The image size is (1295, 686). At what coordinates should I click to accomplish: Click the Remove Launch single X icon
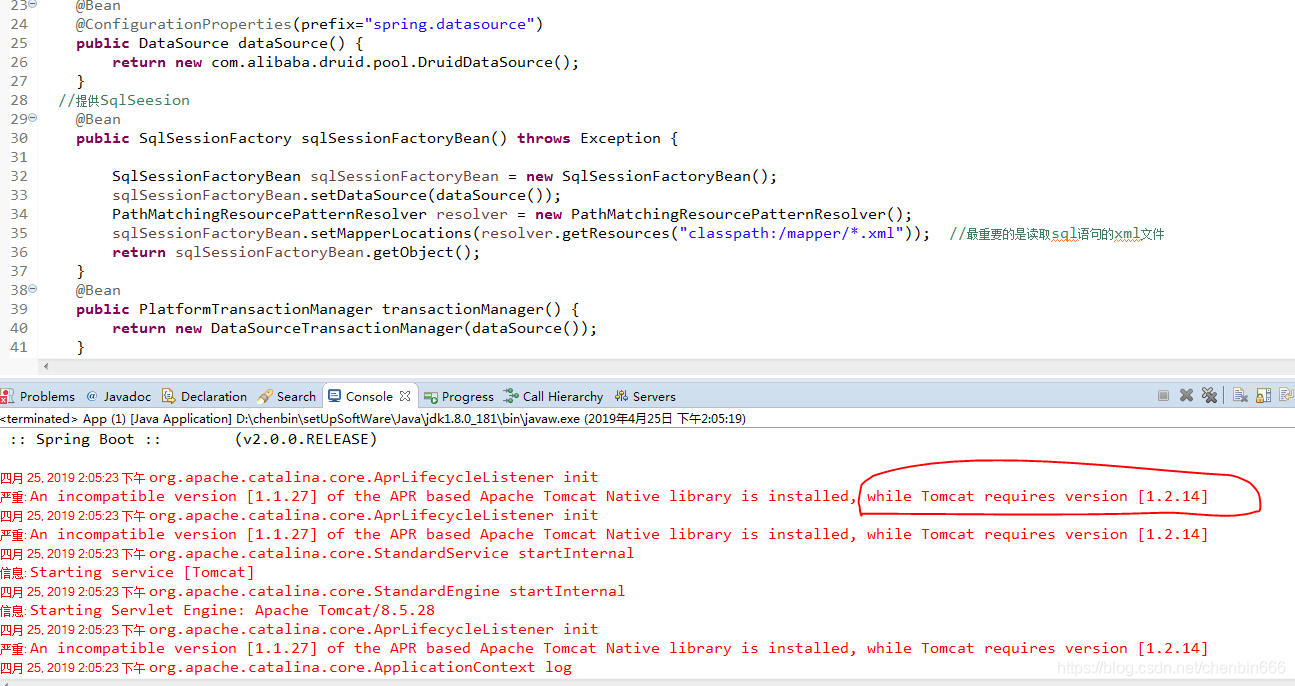1186,396
